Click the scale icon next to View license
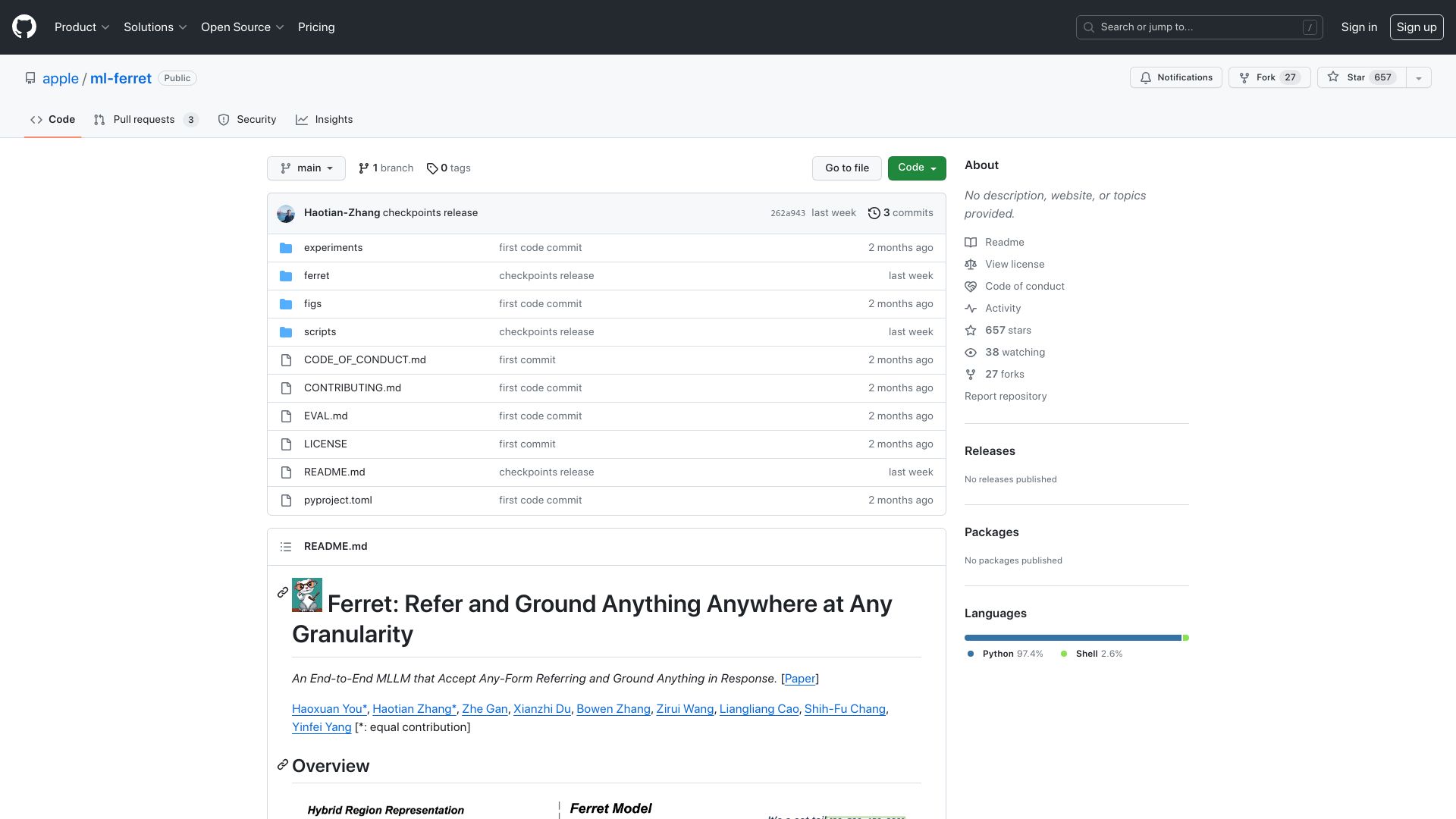 click(x=971, y=265)
